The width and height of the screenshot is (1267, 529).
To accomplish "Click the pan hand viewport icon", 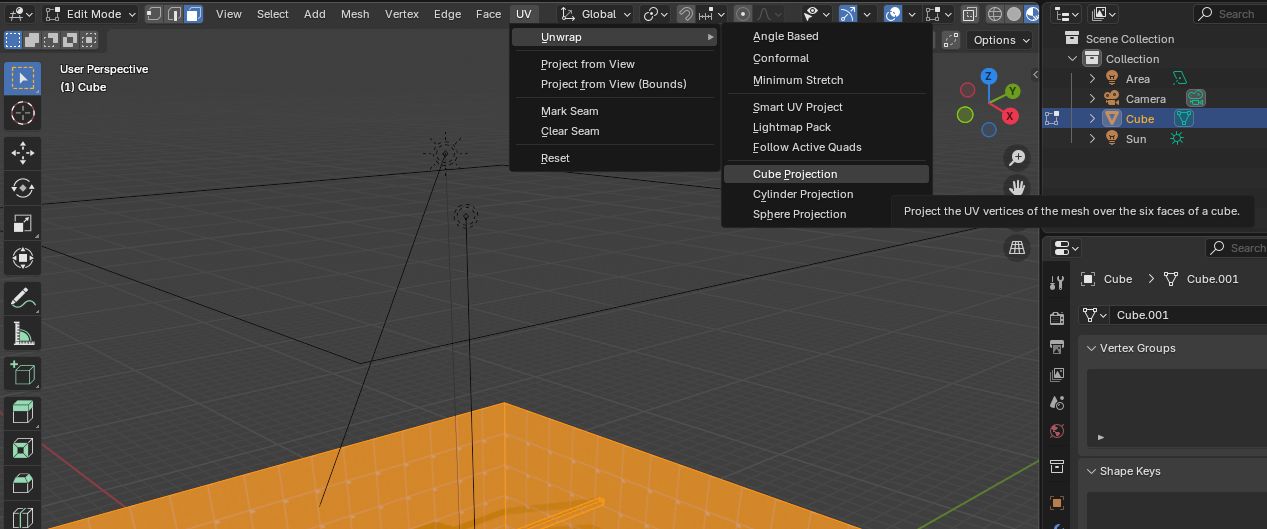I will [1017, 187].
